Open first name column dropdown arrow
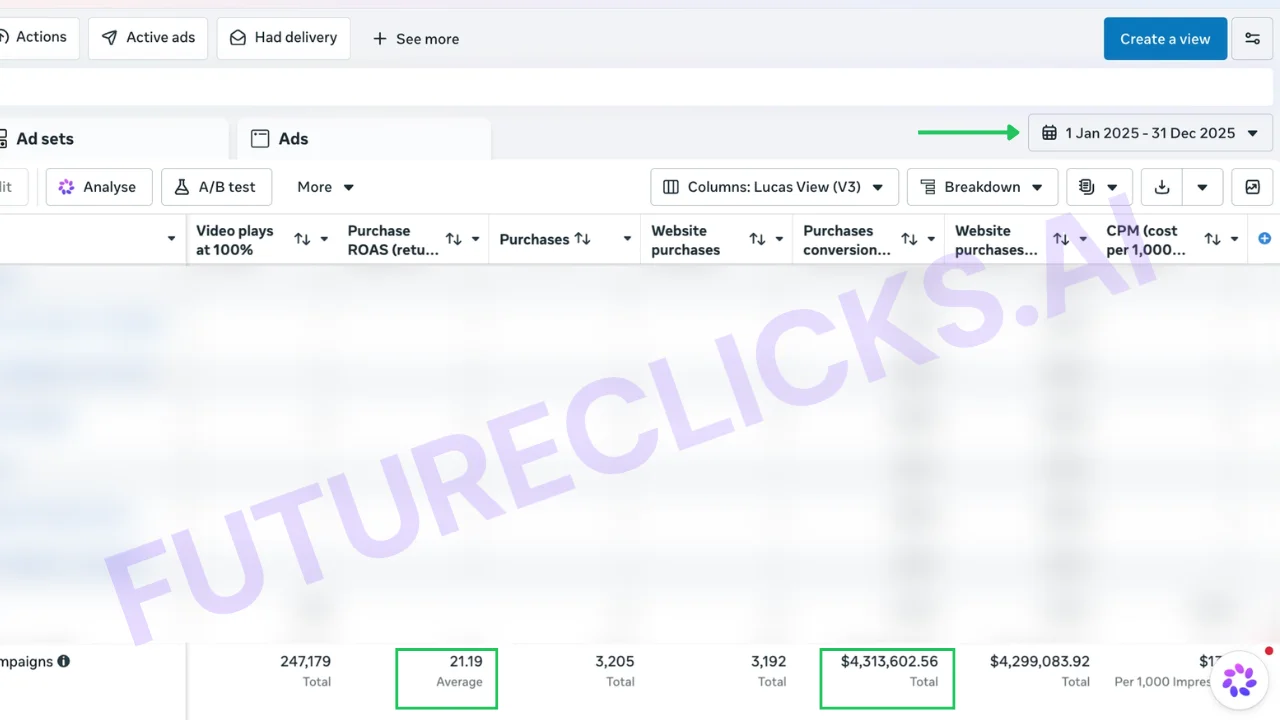Image resolution: width=1280 pixels, height=720 pixels. (x=172, y=239)
